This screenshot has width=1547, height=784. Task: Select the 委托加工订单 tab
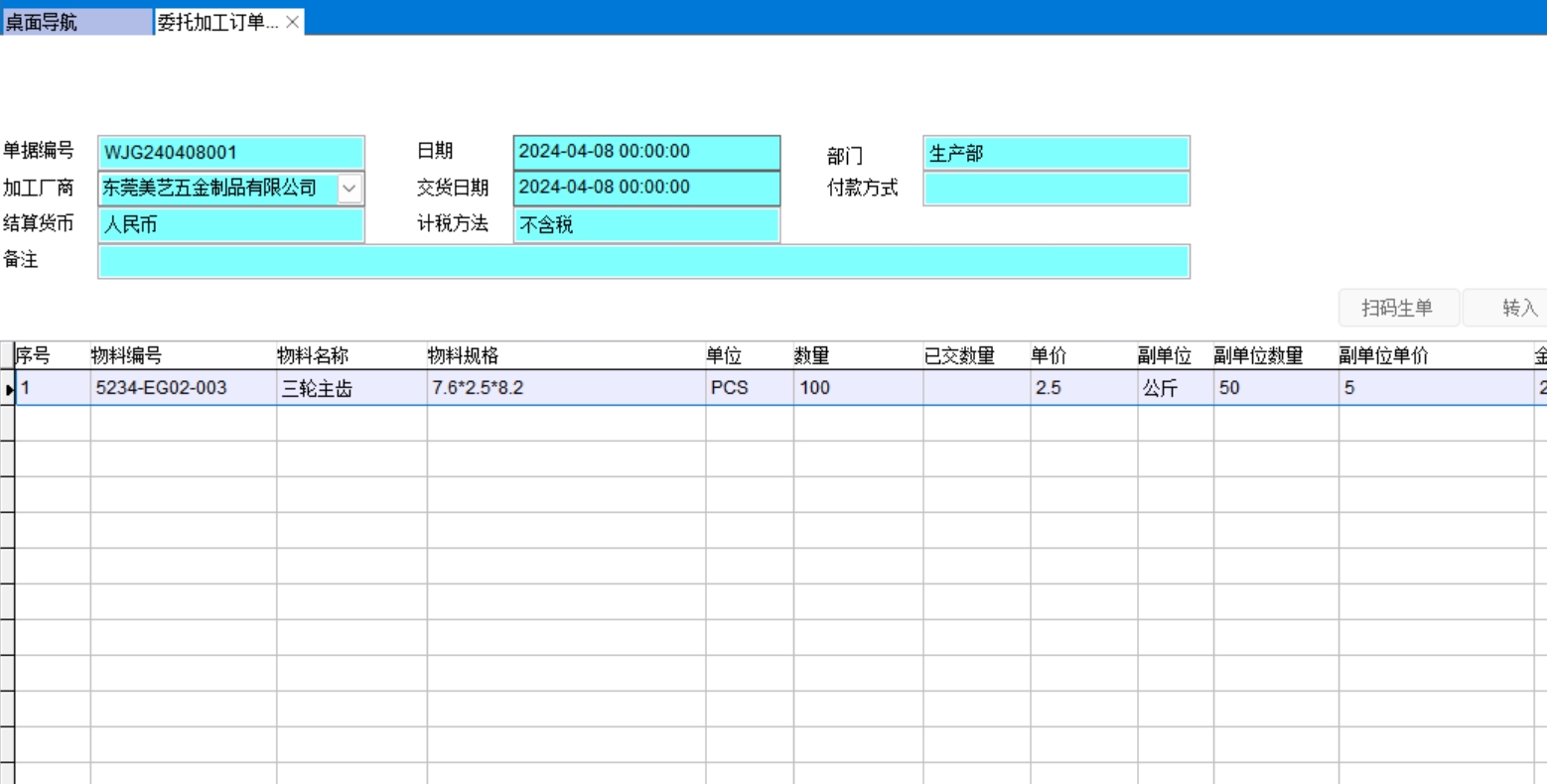[x=217, y=22]
